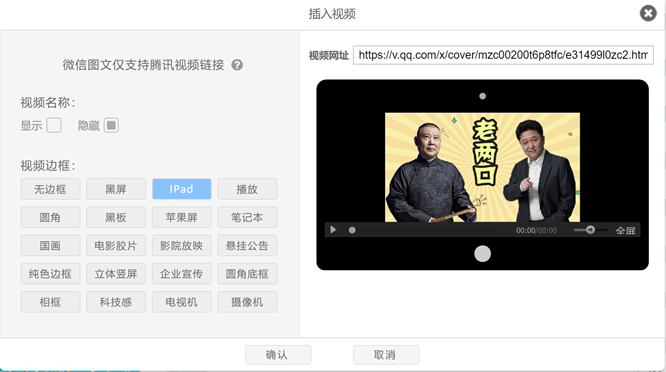Choose the 笔记本 video border
The width and height of the screenshot is (666, 372).
247,217
